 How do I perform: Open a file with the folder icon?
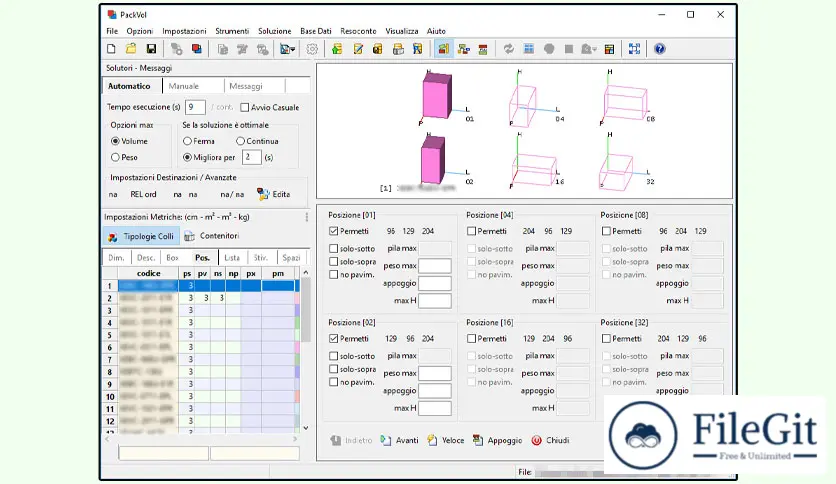click(x=131, y=49)
